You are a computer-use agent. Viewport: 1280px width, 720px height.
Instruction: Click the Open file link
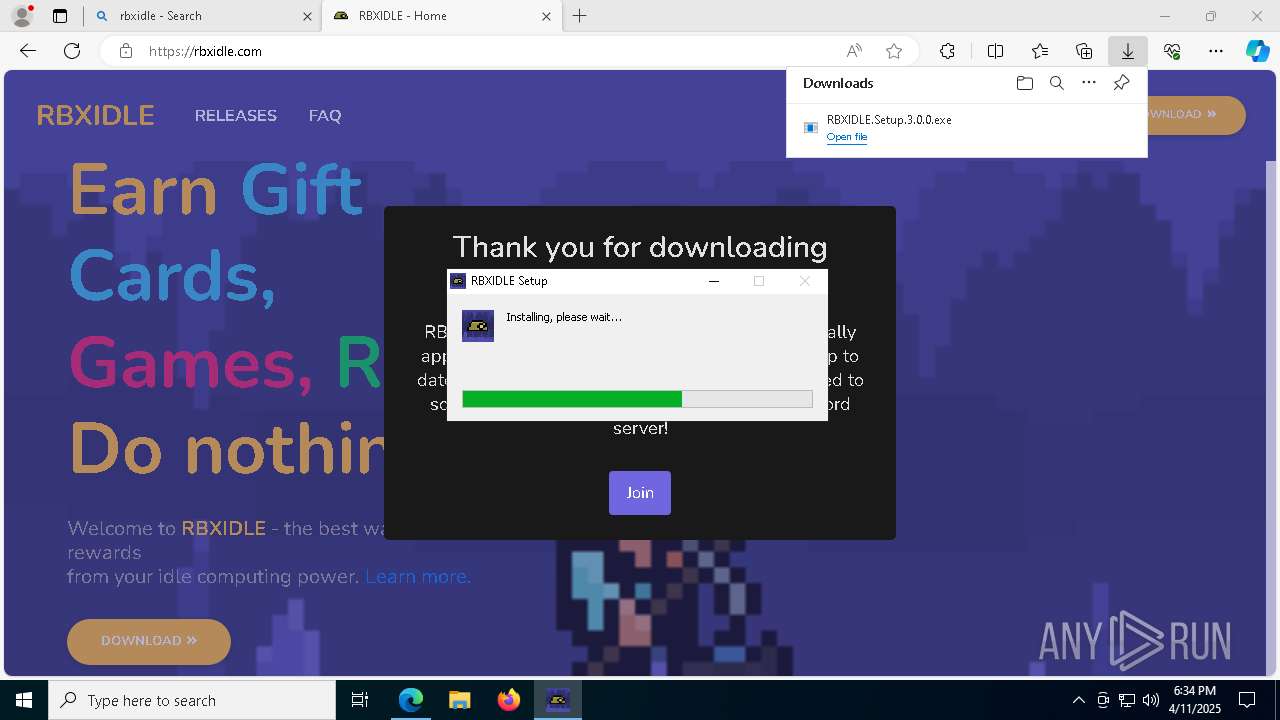pyautogui.click(x=847, y=137)
